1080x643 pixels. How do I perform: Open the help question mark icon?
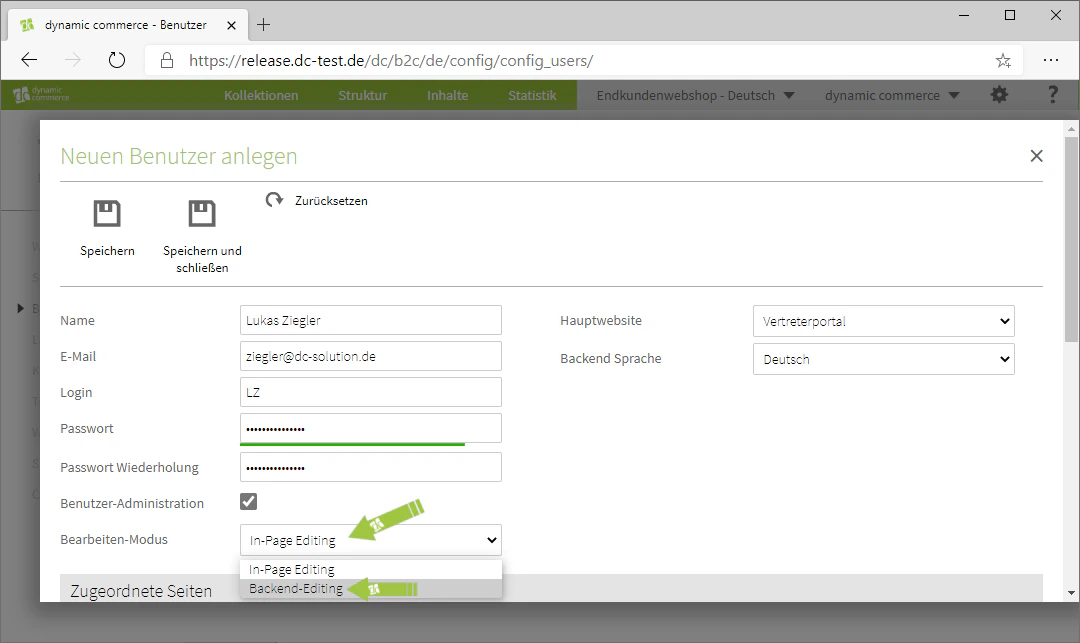point(1052,95)
